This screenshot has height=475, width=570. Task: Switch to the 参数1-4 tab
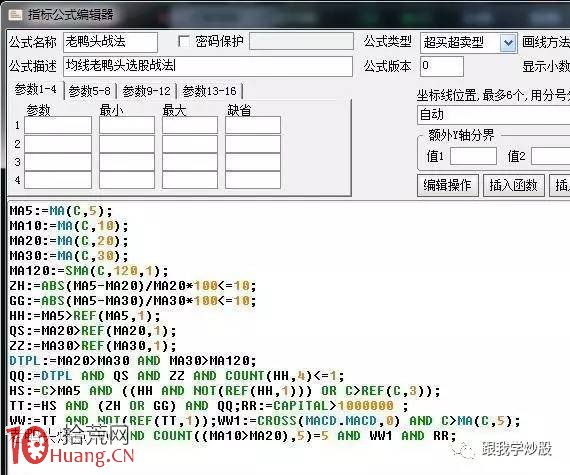pyautogui.click(x=36, y=89)
